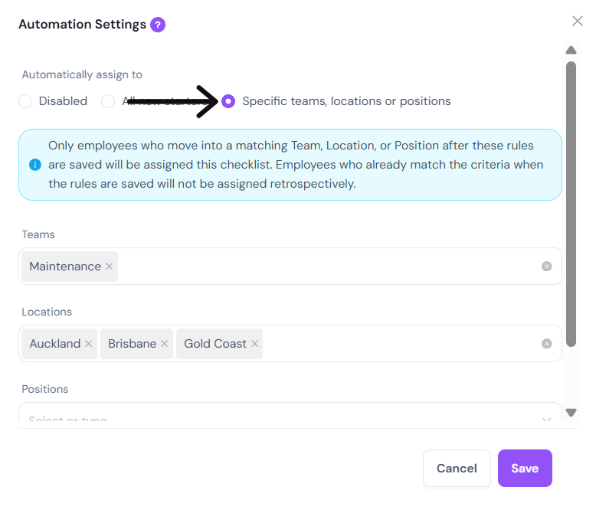
Task: Close the Automation Settings dialog
Action: [x=577, y=21]
